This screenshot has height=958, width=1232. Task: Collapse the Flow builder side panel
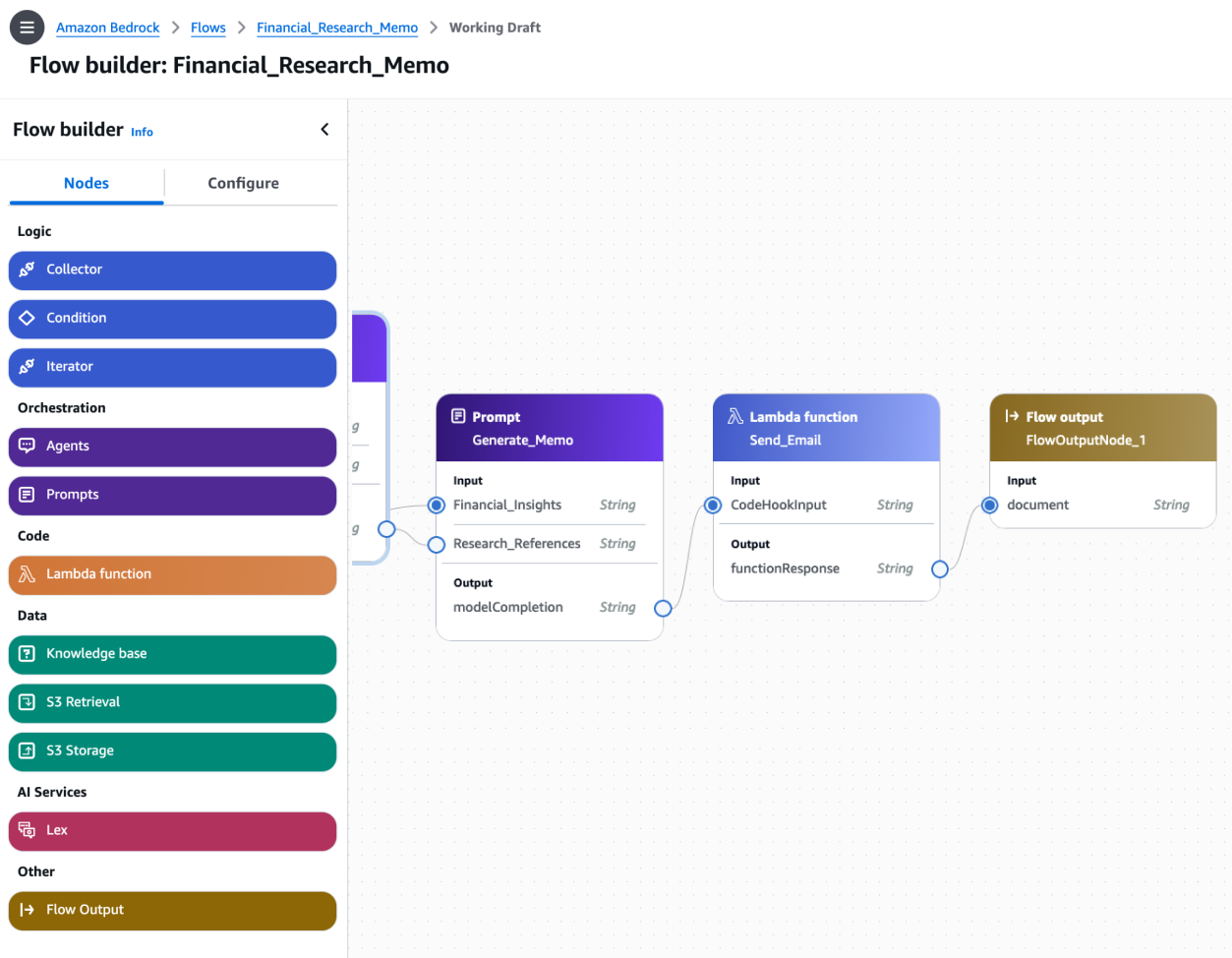pos(324,130)
